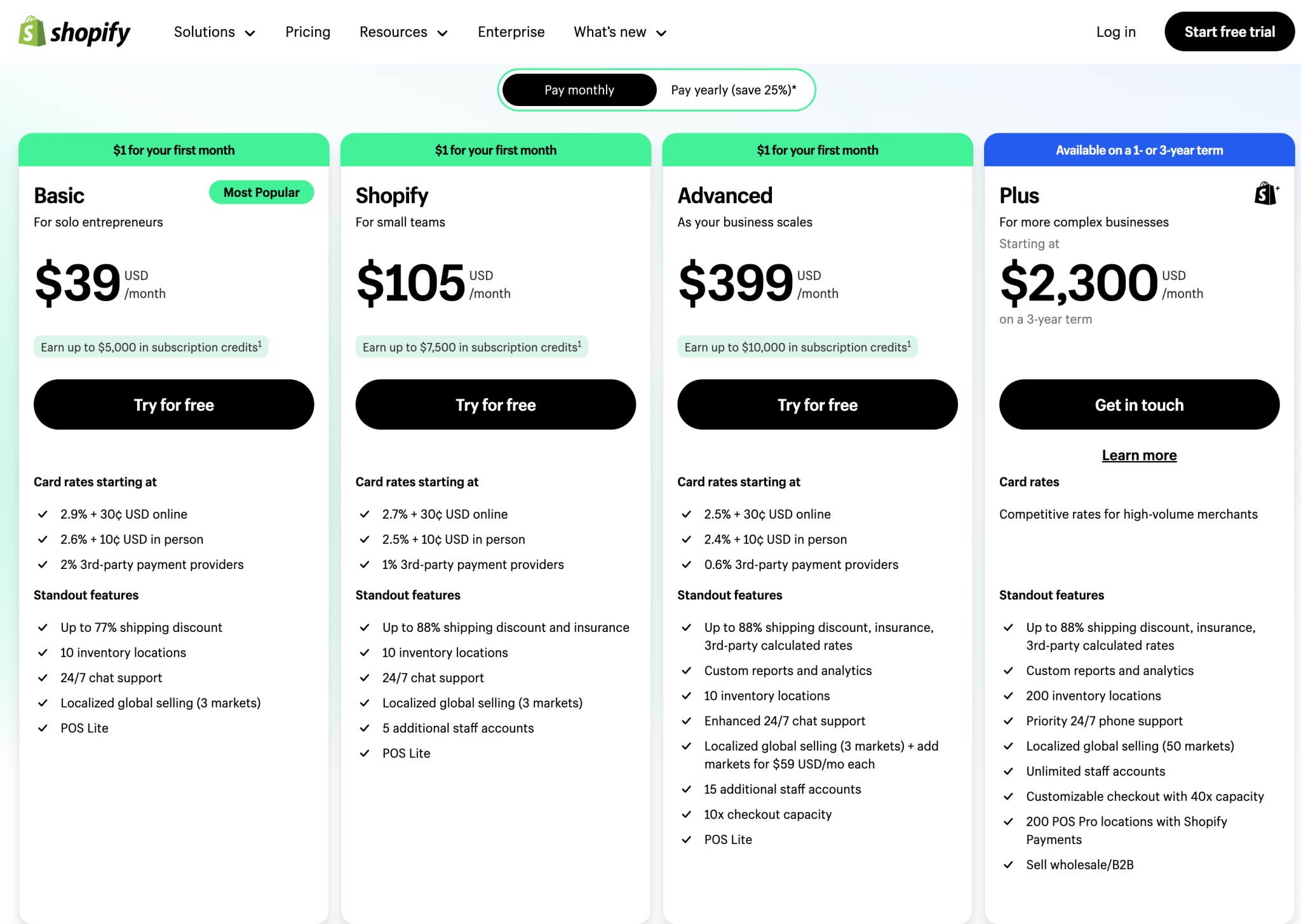Click the $1 first month banner on Shopify plan

(495, 150)
